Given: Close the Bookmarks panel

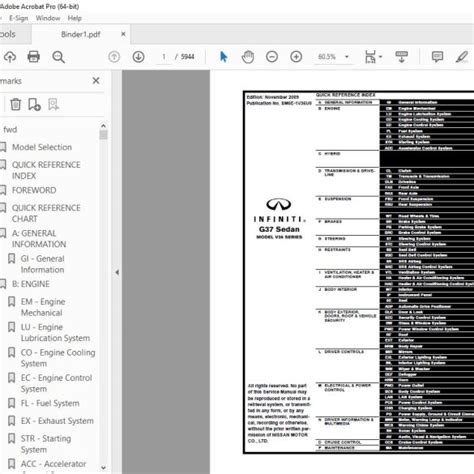Looking at the screenshot, I should (x=96, y=81).
